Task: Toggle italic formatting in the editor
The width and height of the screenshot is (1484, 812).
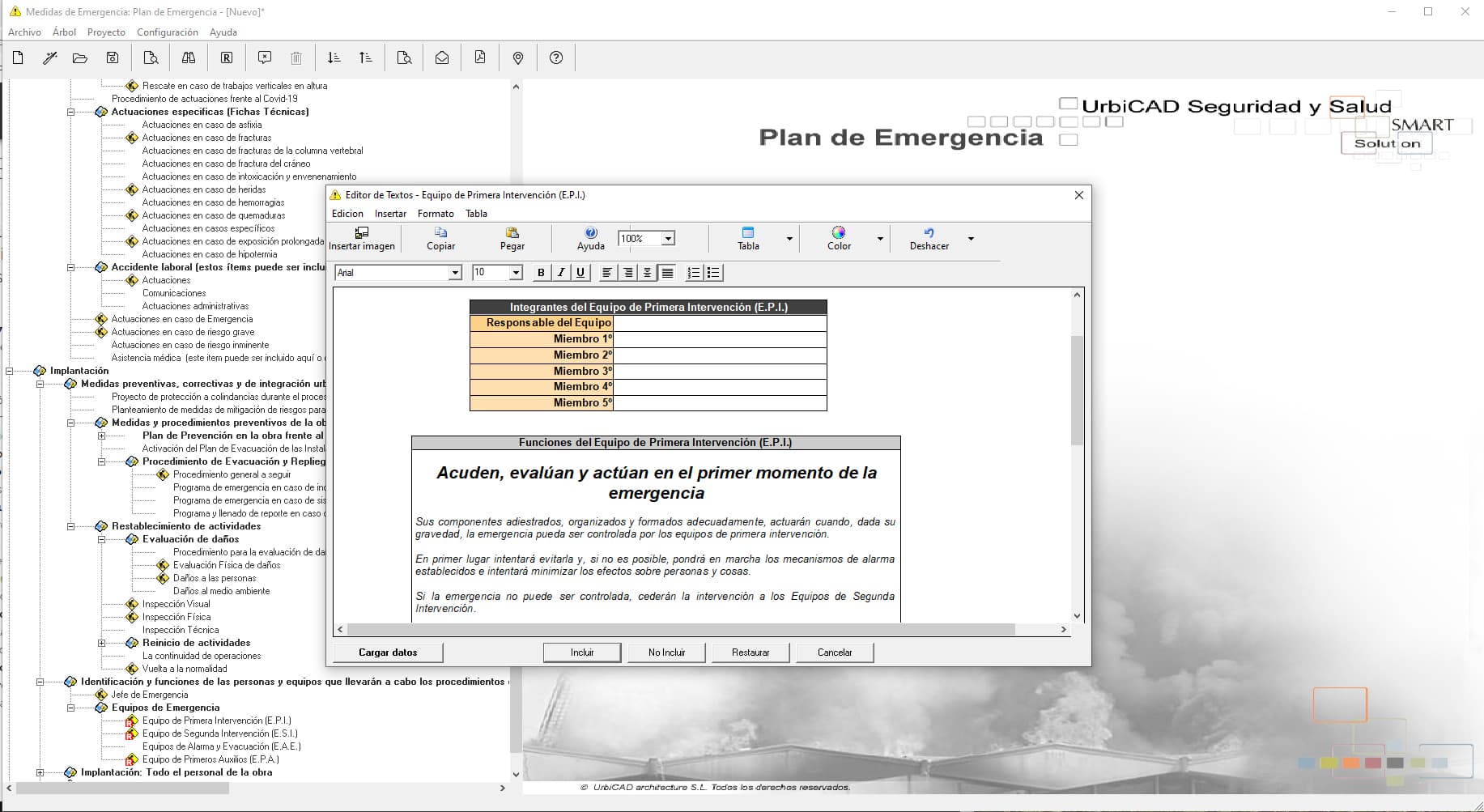Action: pos(561,273)
